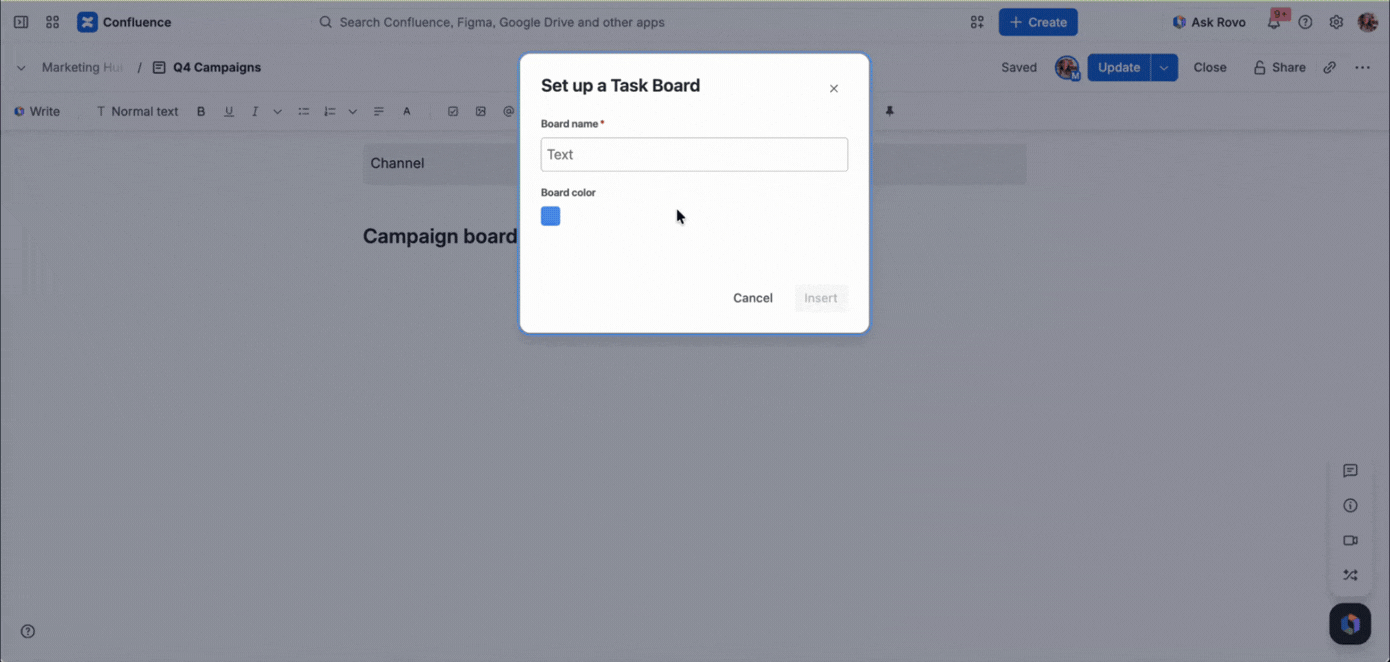Cancel the Task Board setup

point(752,298)
